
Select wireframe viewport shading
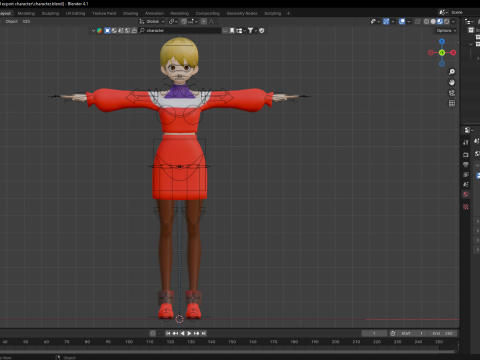coord(426,21)
